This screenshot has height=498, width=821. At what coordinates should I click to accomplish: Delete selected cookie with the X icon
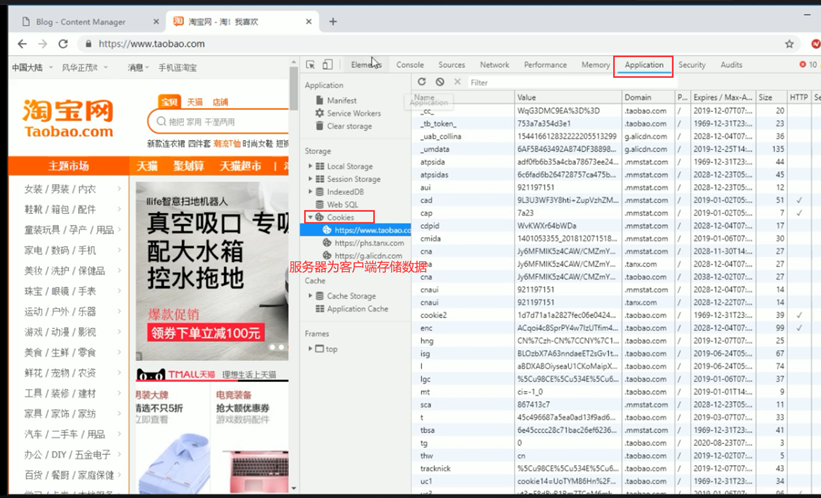(x=458, y=82)
